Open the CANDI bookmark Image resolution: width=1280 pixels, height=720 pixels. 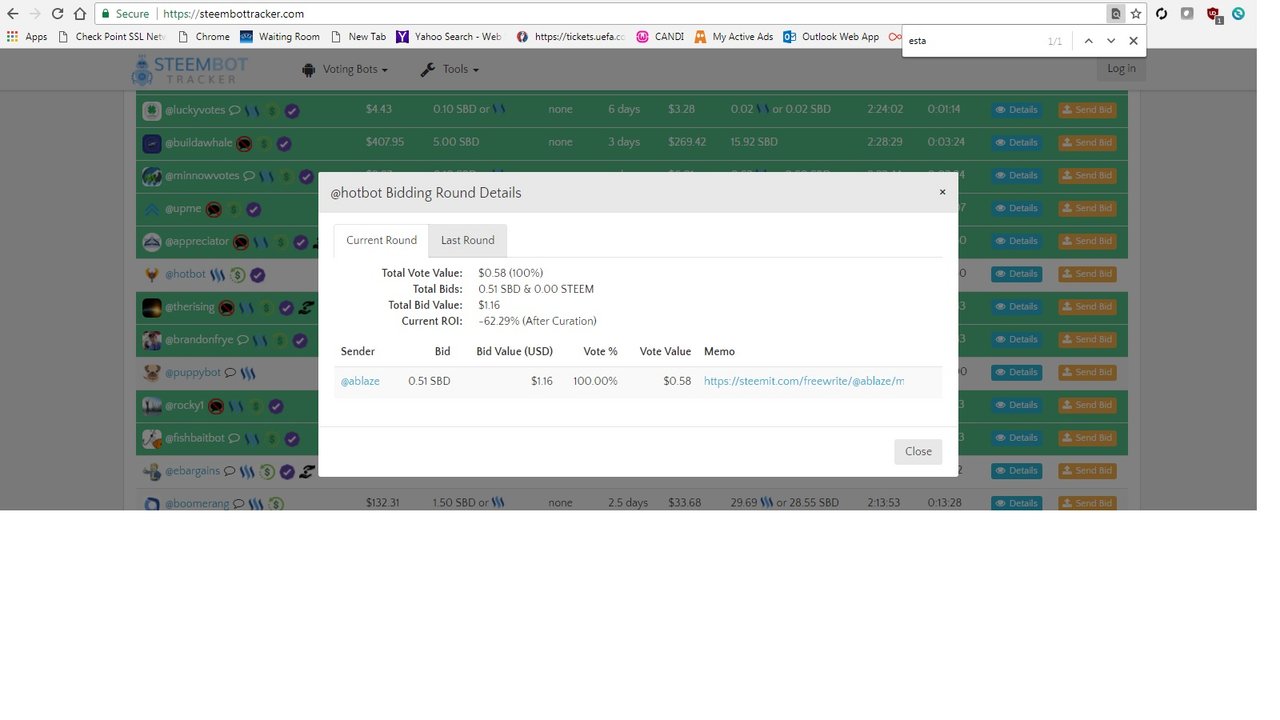660,37
